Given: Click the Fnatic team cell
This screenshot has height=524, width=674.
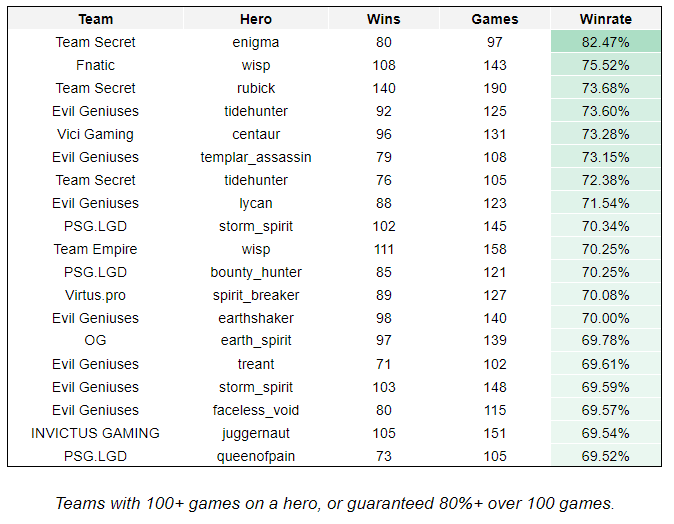Looking at the screenshot, I should point(95,65).
